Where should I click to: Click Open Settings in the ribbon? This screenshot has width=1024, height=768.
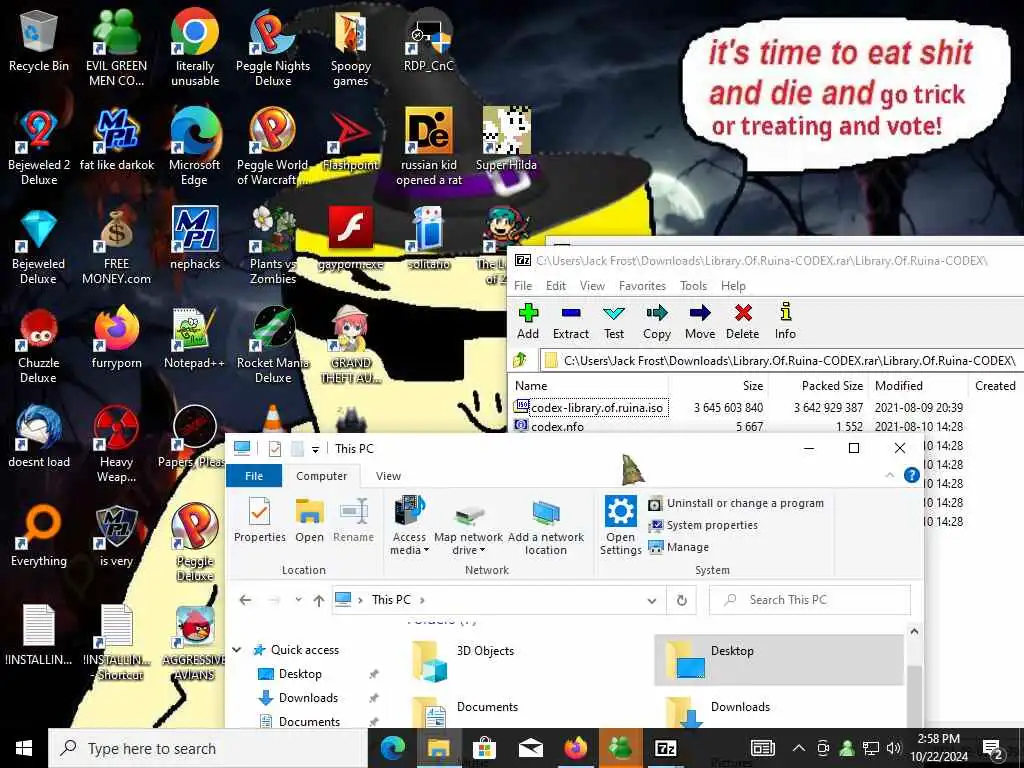pos(620,526)
